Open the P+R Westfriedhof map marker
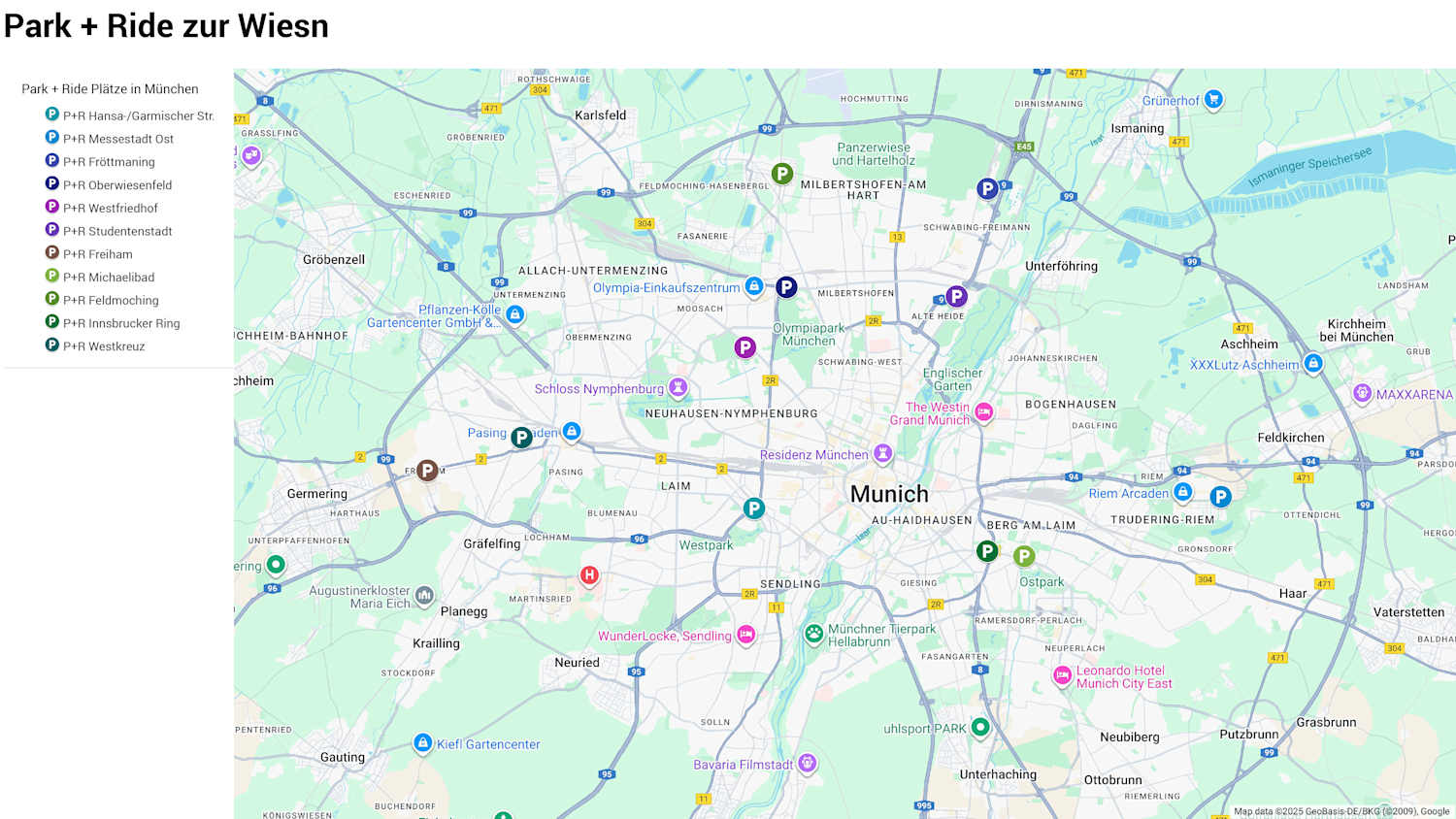Image resolution: width=1456 pixels, height=819 pixels. (x=745, y=347)
